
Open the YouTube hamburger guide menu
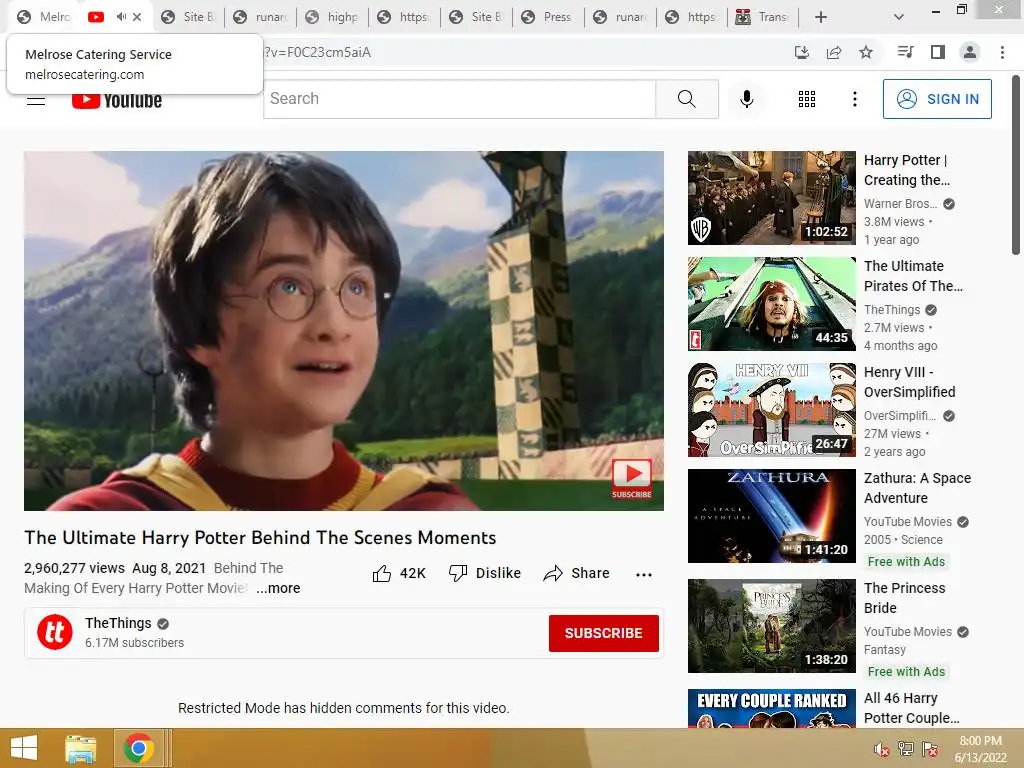tap(36, 100)
